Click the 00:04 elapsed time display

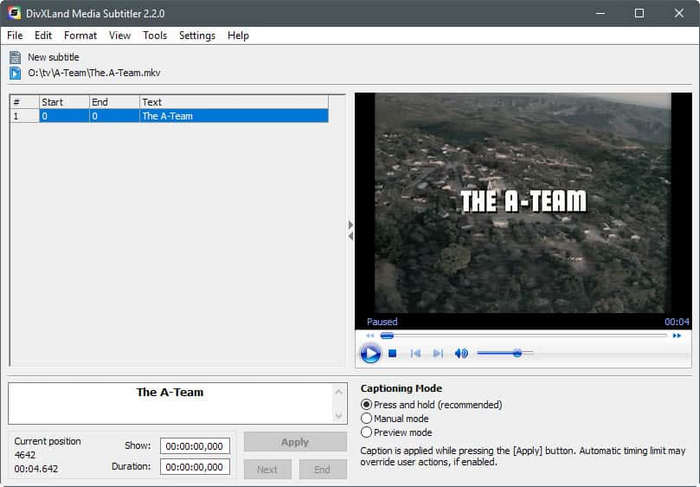677,321
